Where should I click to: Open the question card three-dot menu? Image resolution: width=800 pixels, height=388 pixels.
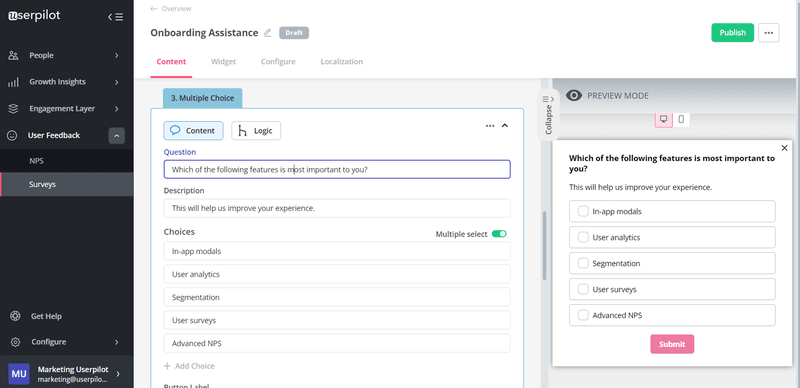pos(490,126)
